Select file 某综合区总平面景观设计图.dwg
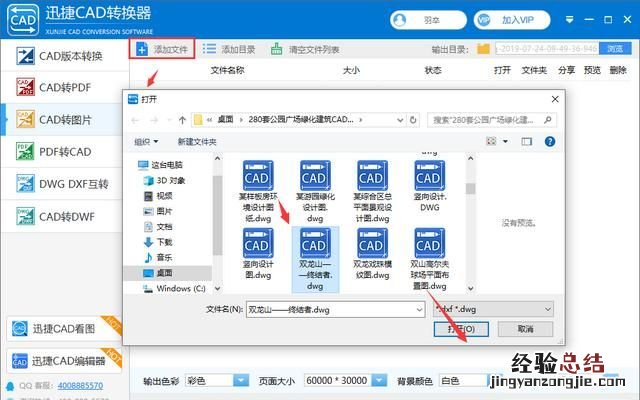The height and width of the screenshot is (400, 640). 372,191
